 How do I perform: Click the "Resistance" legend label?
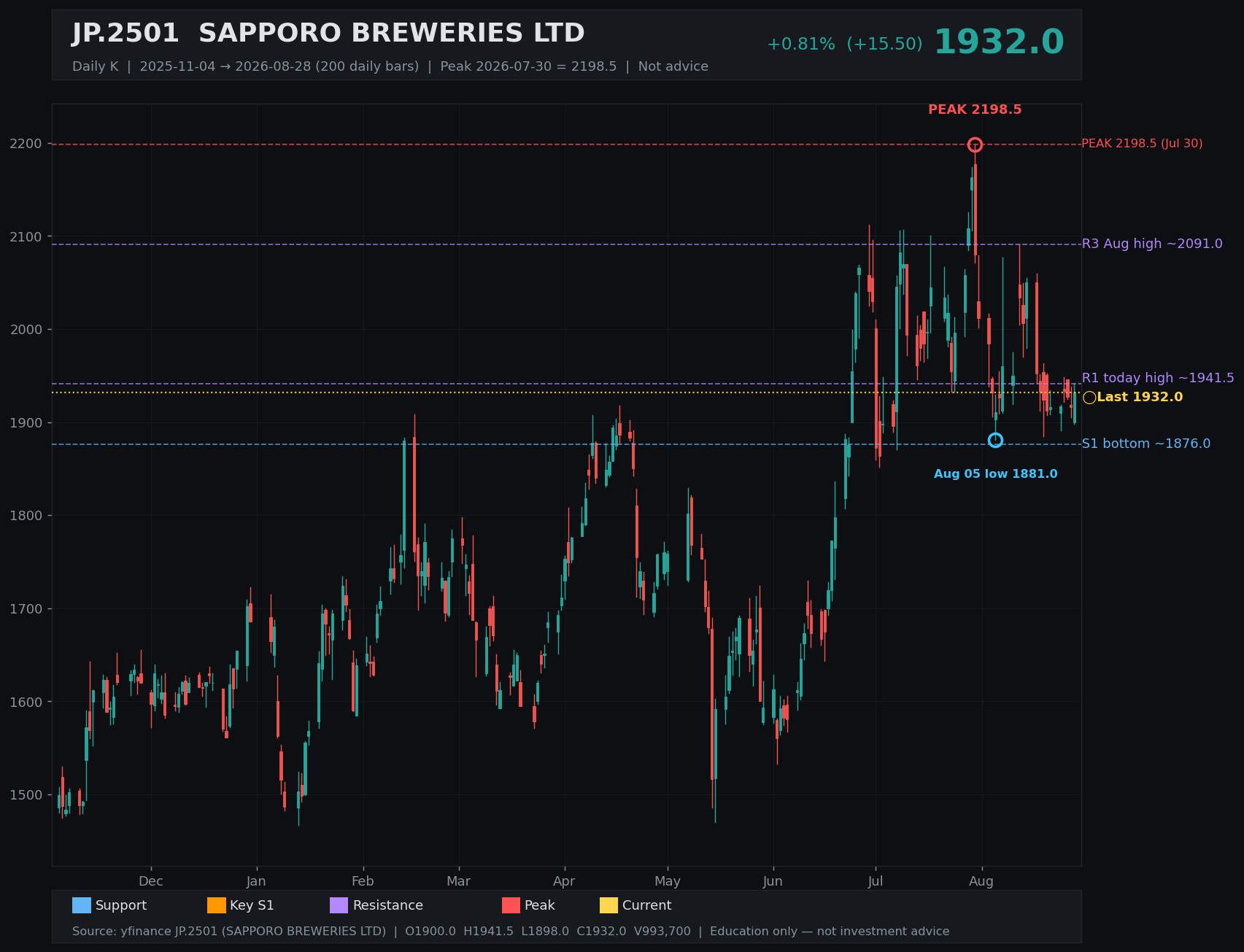pyautogui.click(x=388, y=905)
